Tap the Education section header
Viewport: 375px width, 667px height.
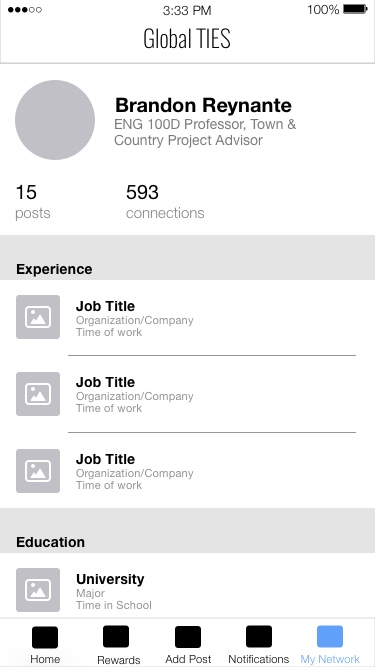pyautogui.click(x=50, y=542)
